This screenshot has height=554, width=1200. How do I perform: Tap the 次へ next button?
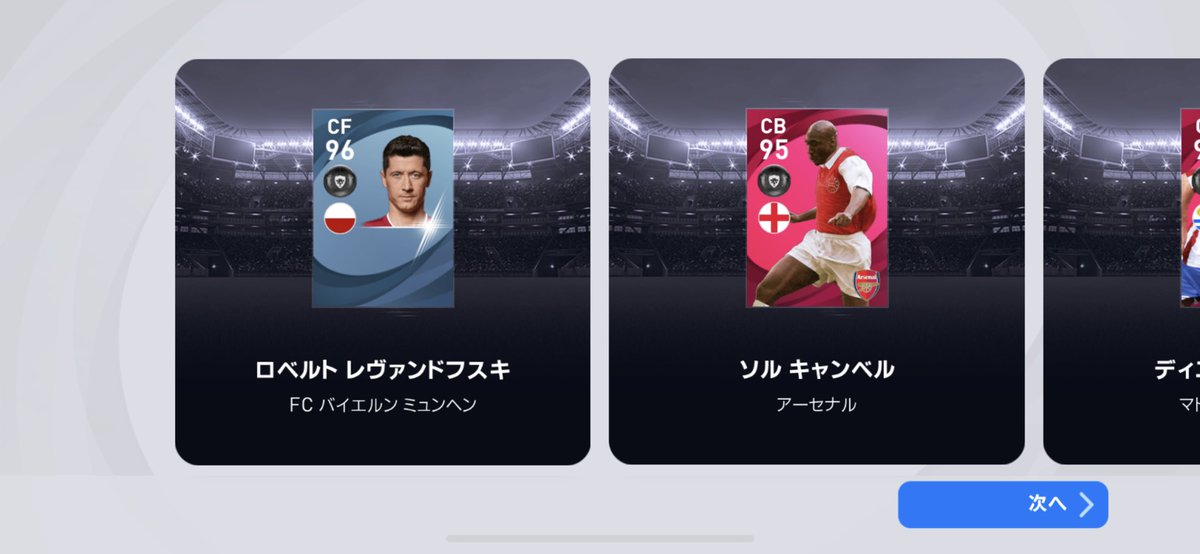1003,504
